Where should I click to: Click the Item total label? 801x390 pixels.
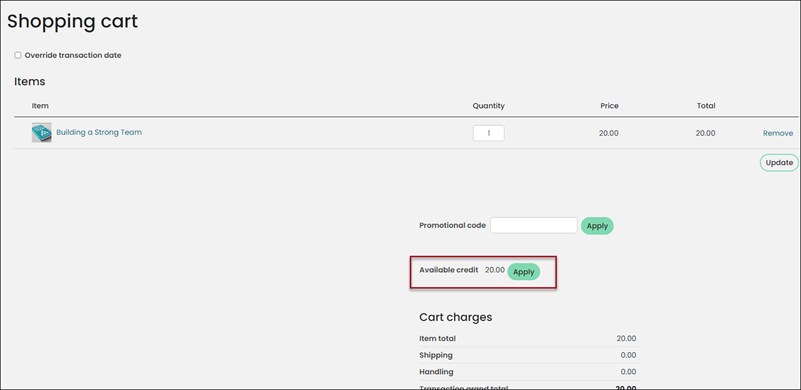pos(437,338)
